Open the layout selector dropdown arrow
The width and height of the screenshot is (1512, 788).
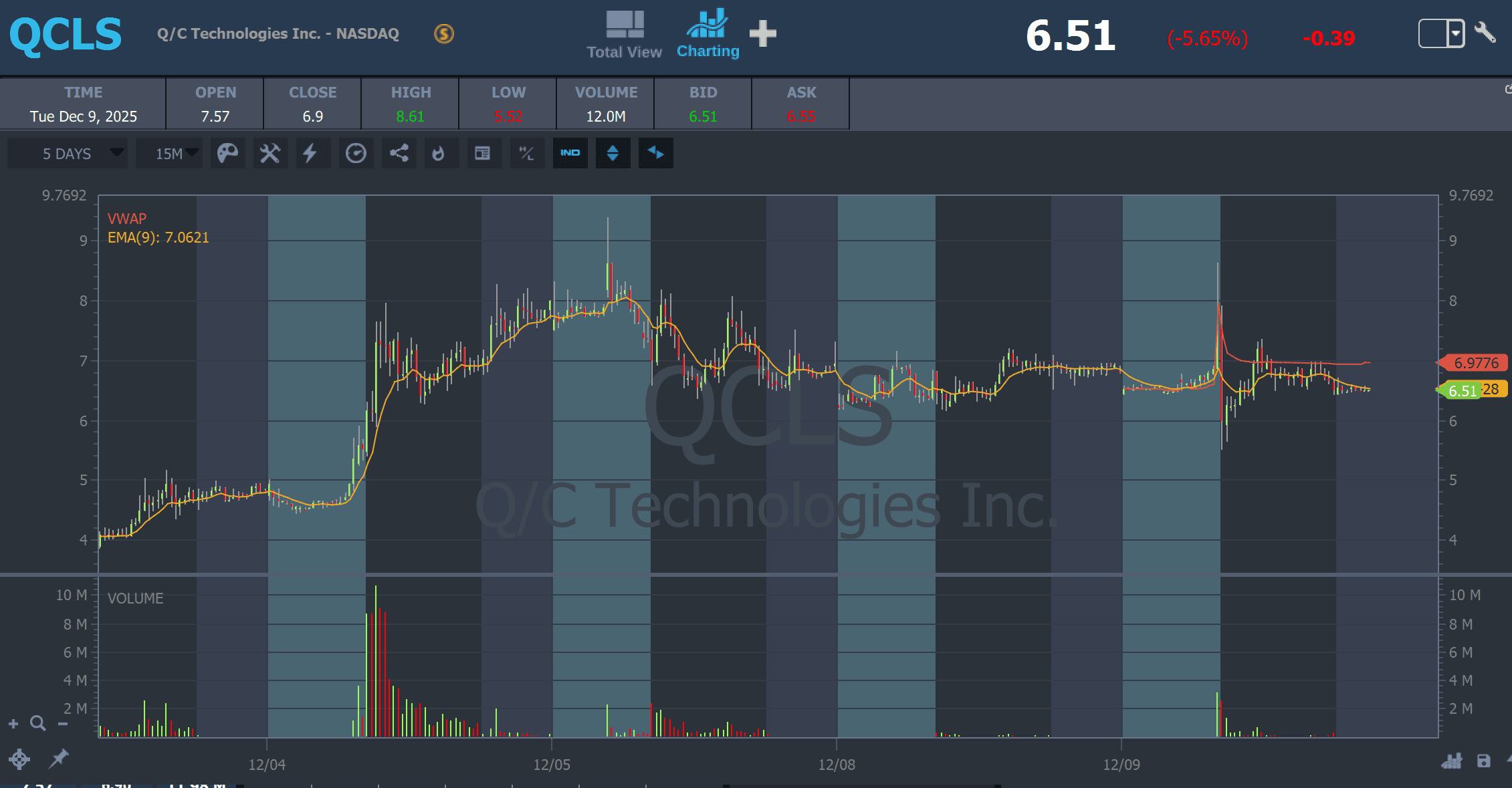tap(1455, 33)
